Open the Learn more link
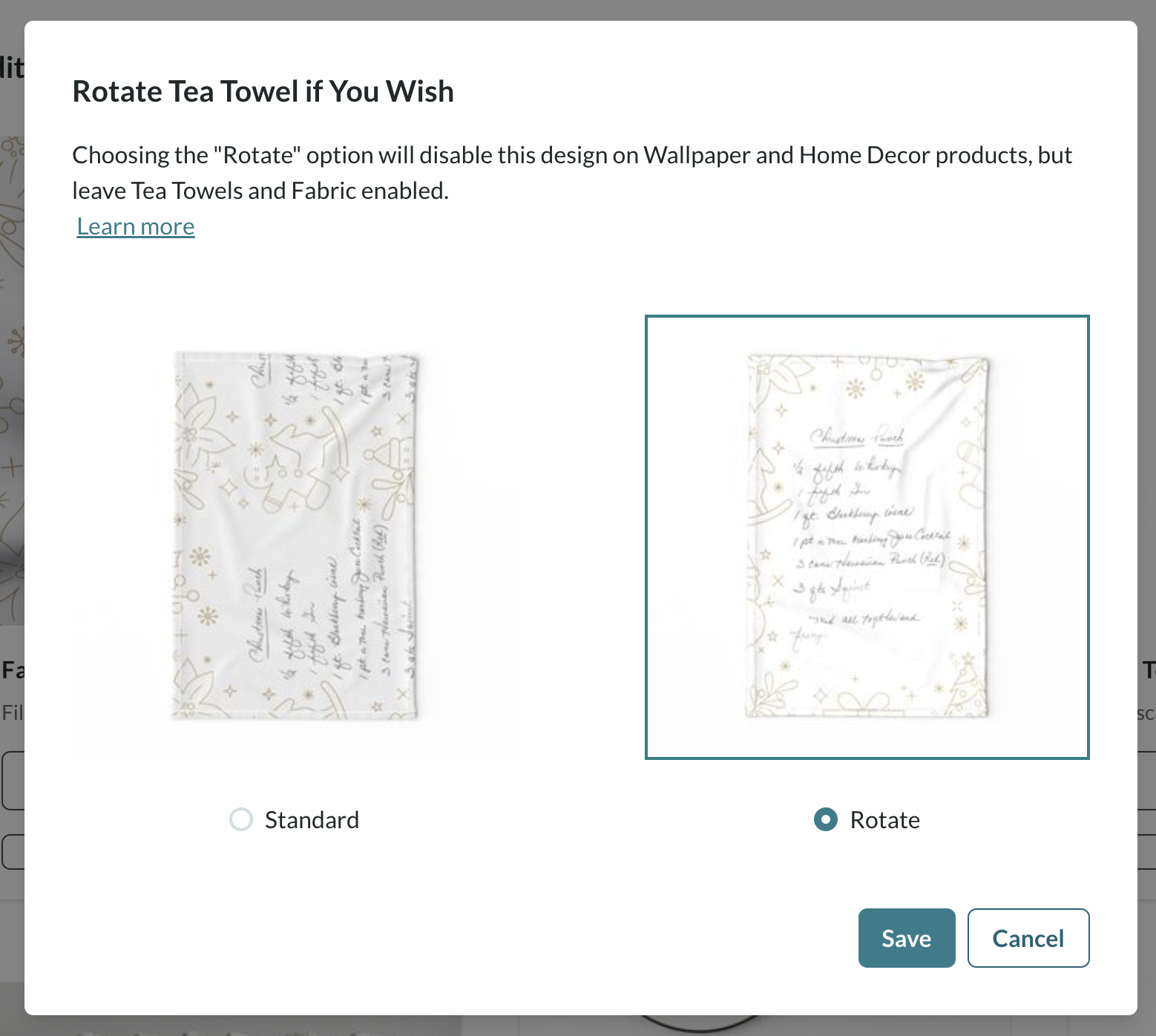 click(136, 226)
